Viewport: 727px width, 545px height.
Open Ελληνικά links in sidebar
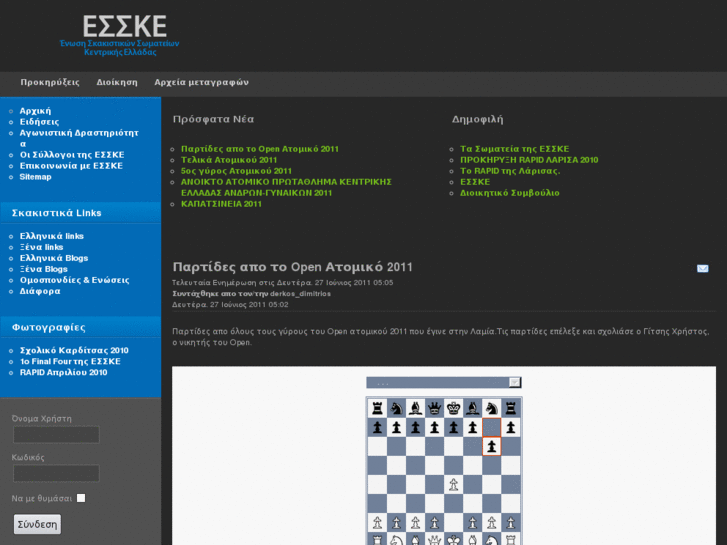[51, 236]
